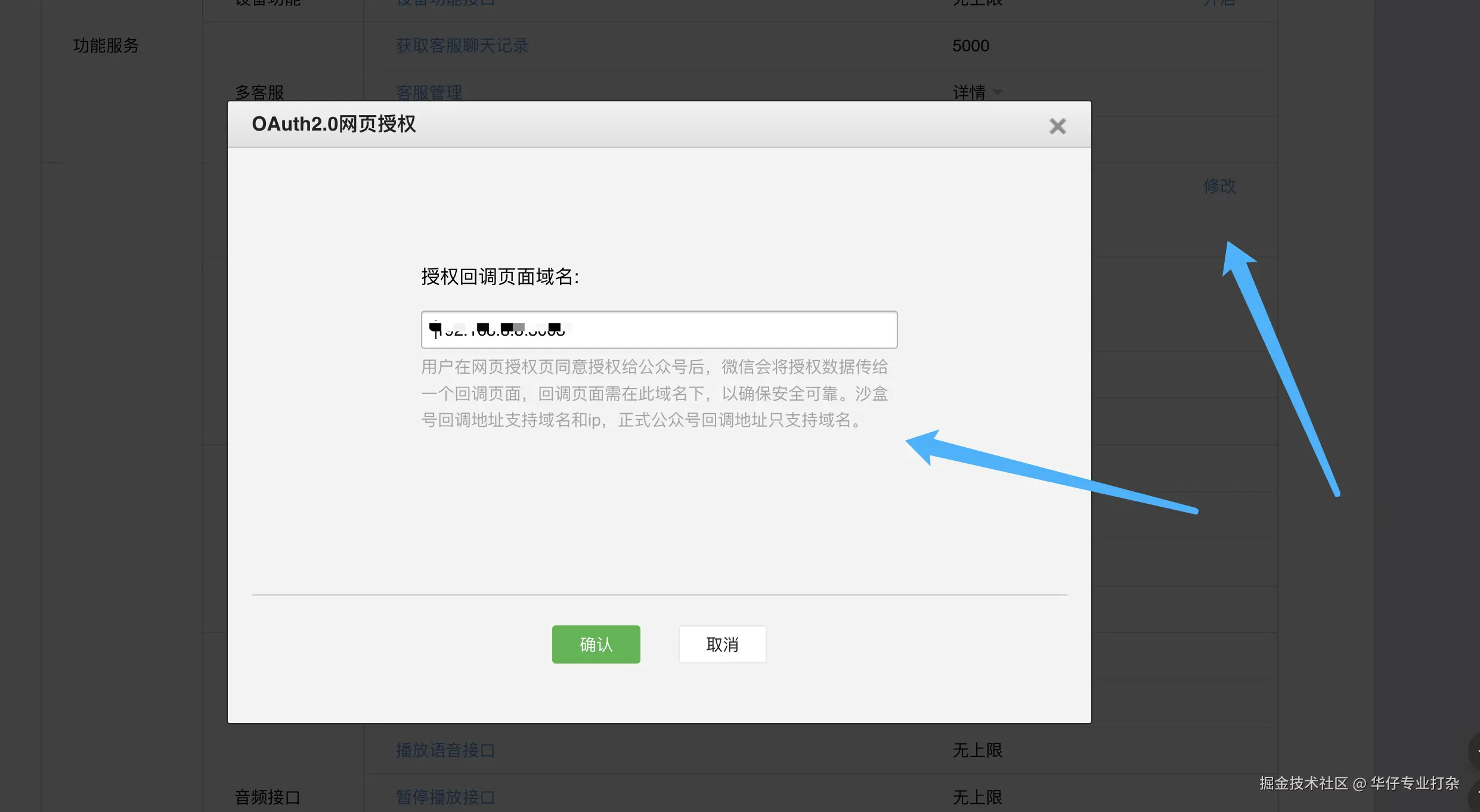
Task: Click the 授权回调页面域名 label
Action: (500, 277)
